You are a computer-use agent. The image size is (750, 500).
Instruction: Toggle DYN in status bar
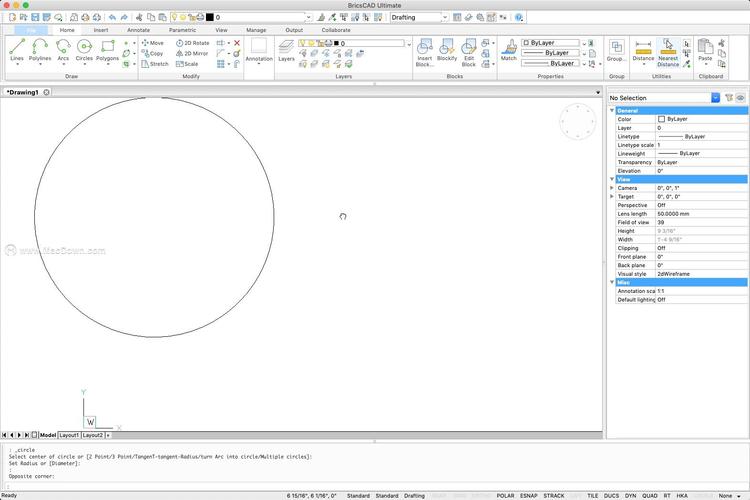pyautogui.click(x=630, y=496)
